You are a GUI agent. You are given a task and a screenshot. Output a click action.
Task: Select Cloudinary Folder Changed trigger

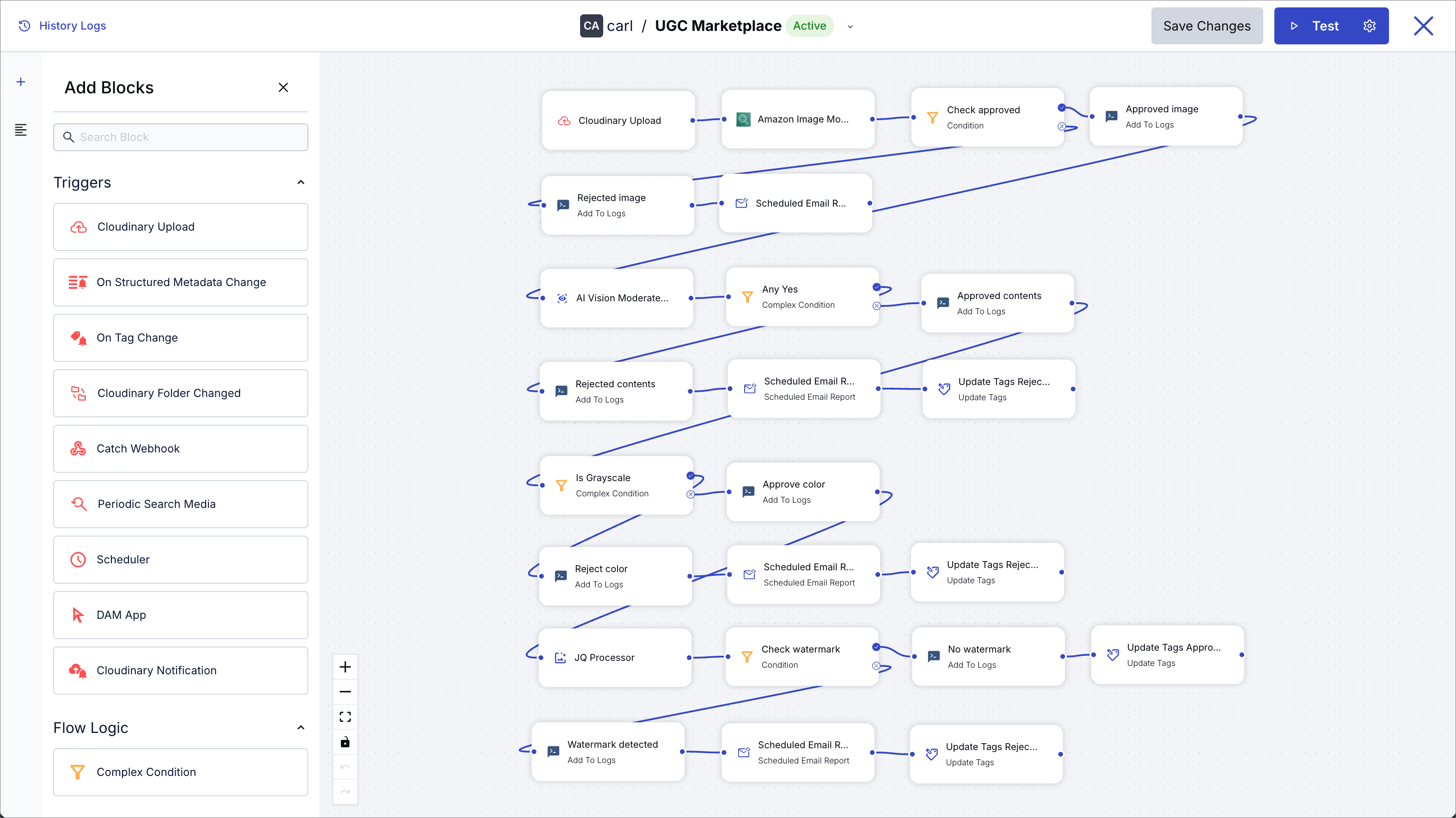180,393
